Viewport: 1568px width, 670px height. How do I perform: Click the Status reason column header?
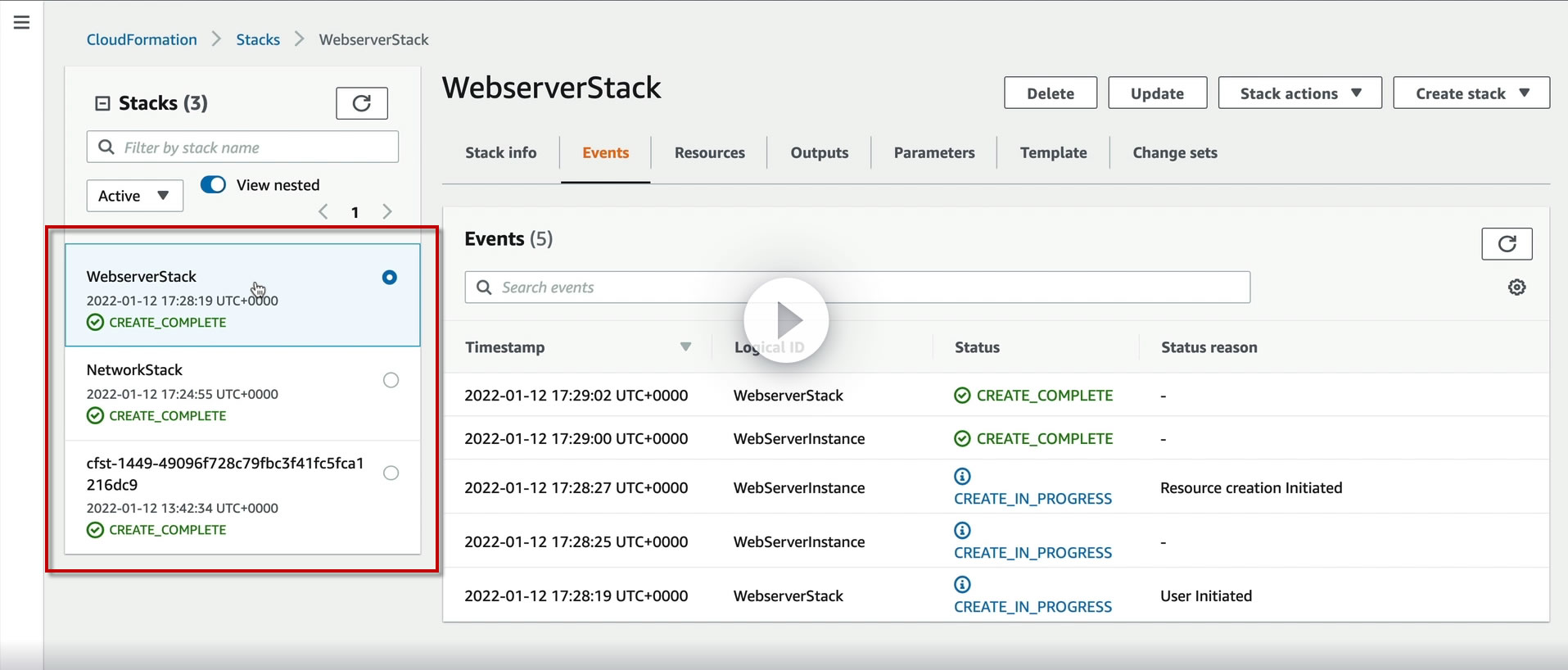point(1209,347)
